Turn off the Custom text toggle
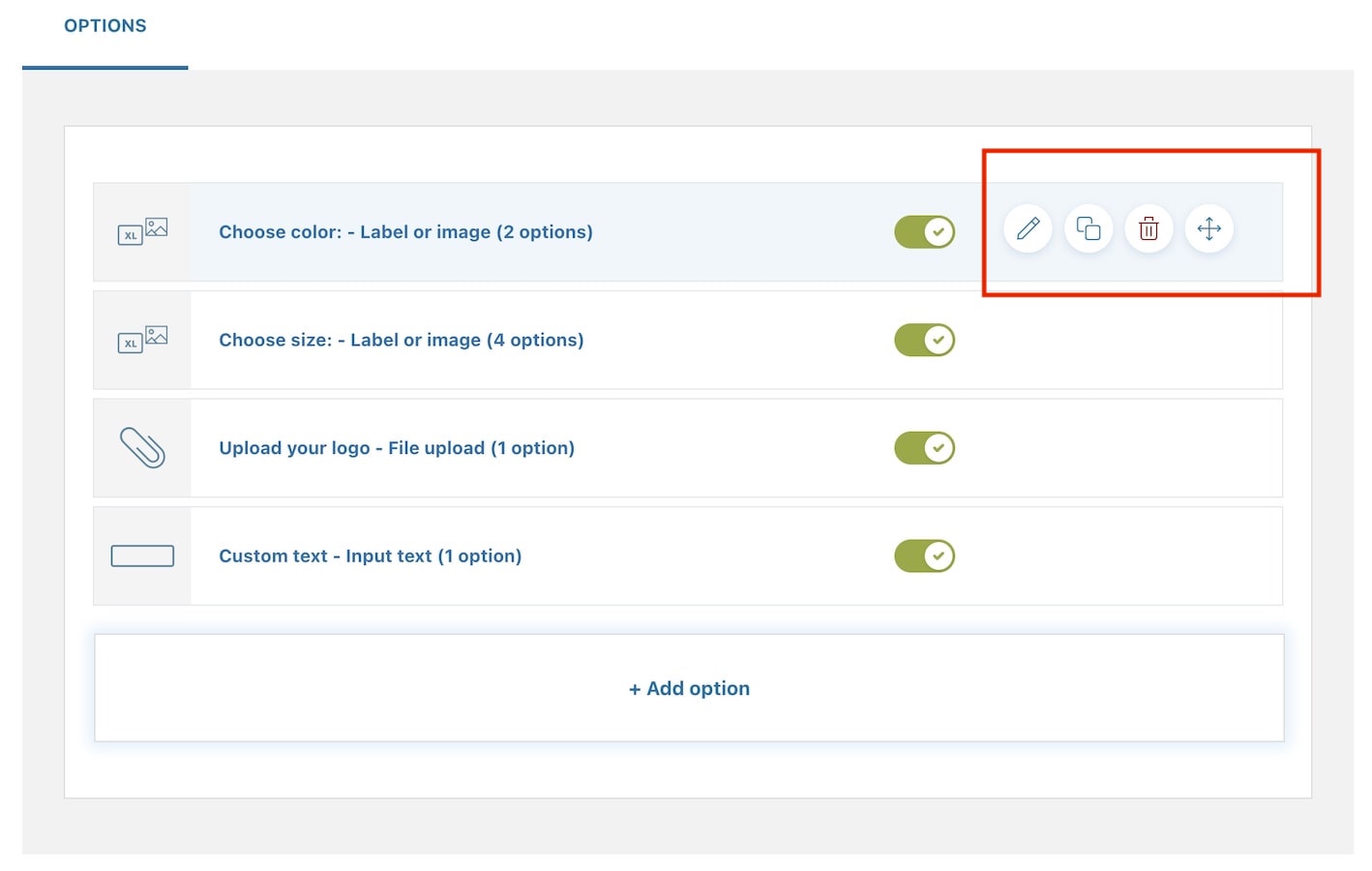 tap(924, 556)
